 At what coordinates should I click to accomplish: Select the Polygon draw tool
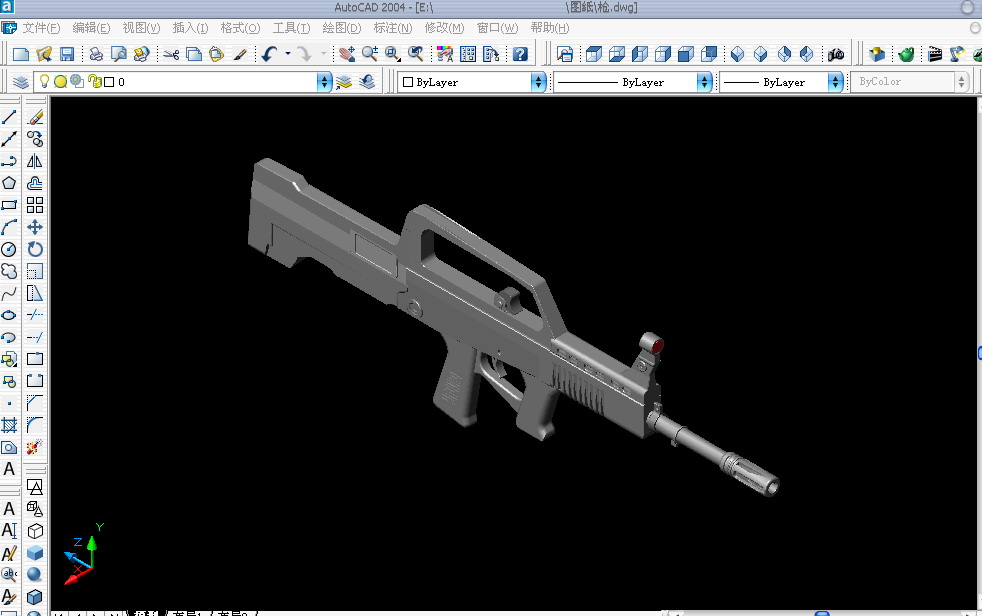pyautogui.click(x=9, y=183)
